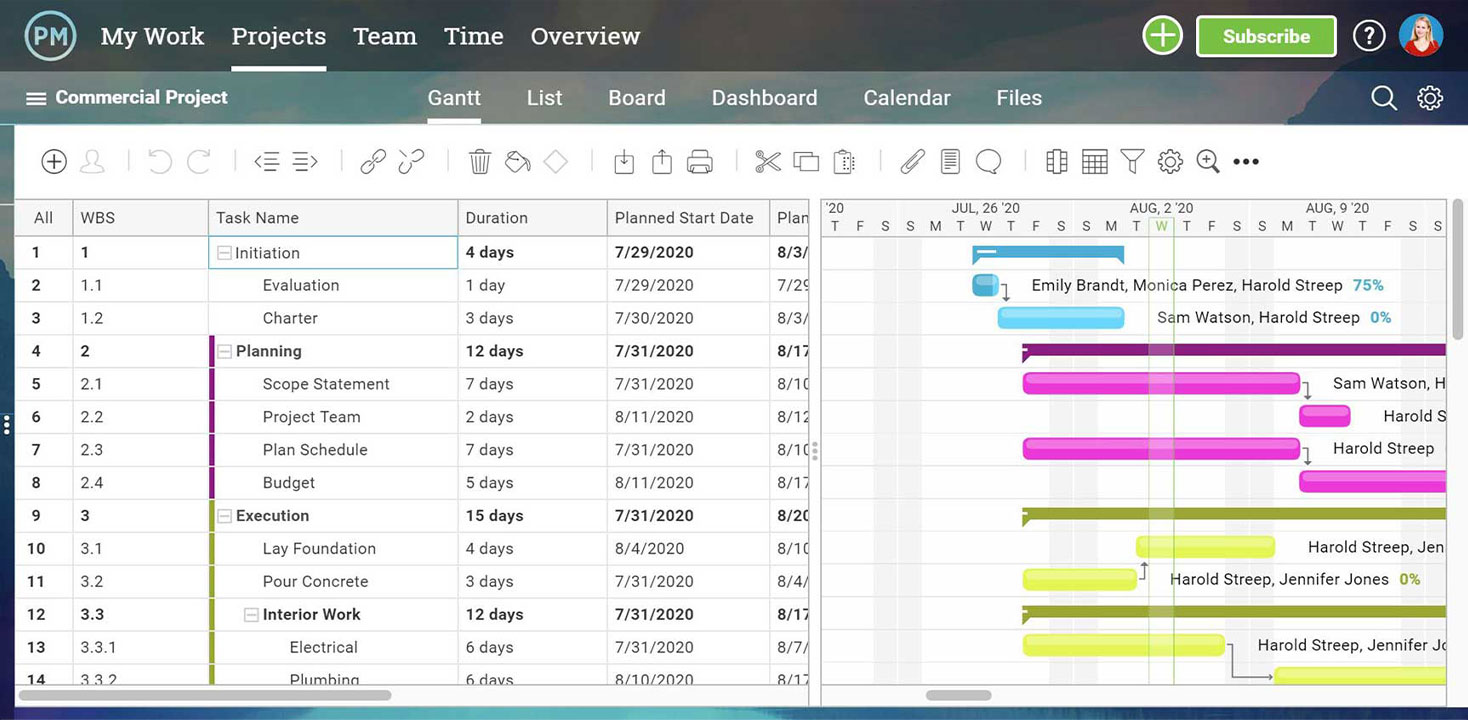Collapse the Interior Work subgroup
Image resolution: width=1468 pixels, height=720 pixels.
[x=252, y=615]
